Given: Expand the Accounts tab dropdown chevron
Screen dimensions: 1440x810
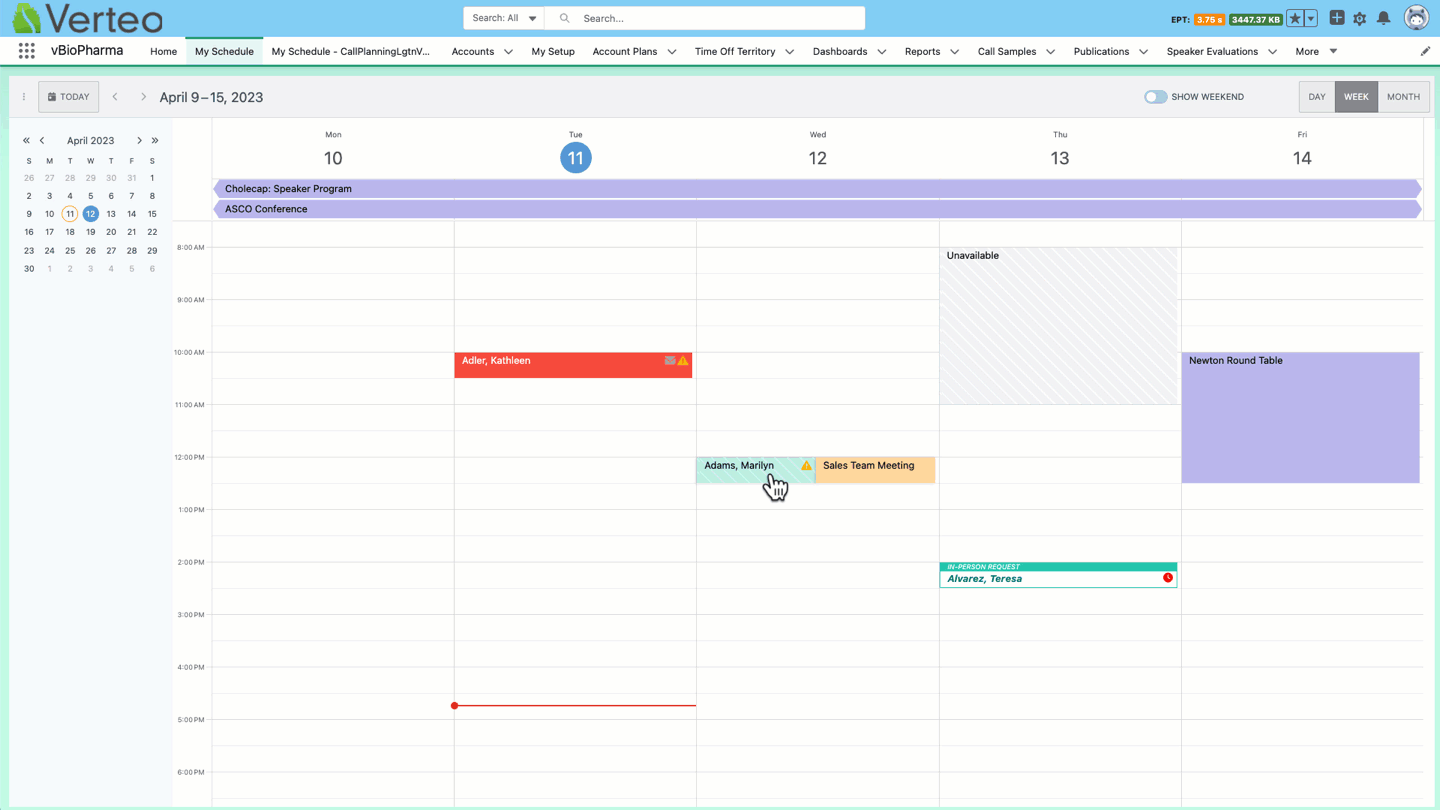Looking at the screenshot, I should (508, 52).
